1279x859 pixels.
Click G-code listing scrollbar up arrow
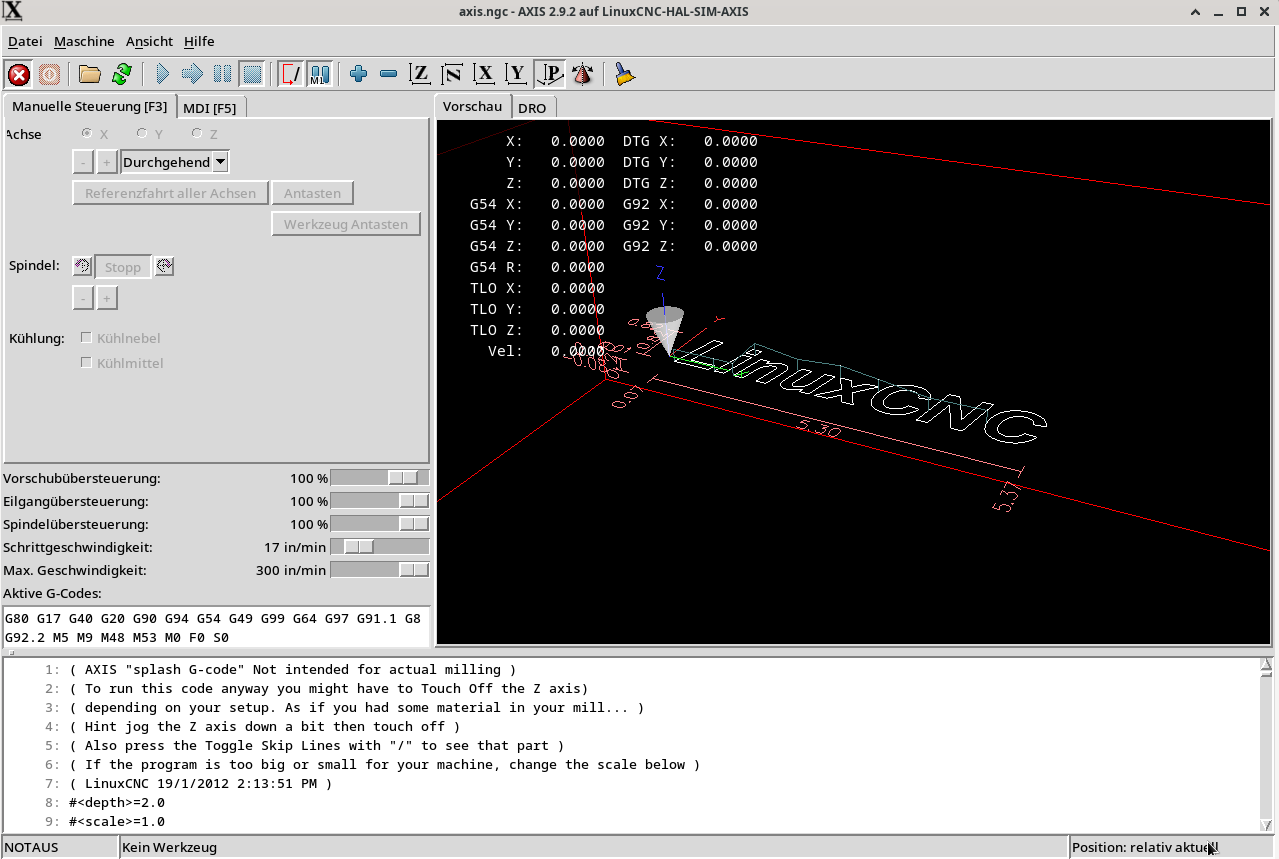[x=1266, y=665]
